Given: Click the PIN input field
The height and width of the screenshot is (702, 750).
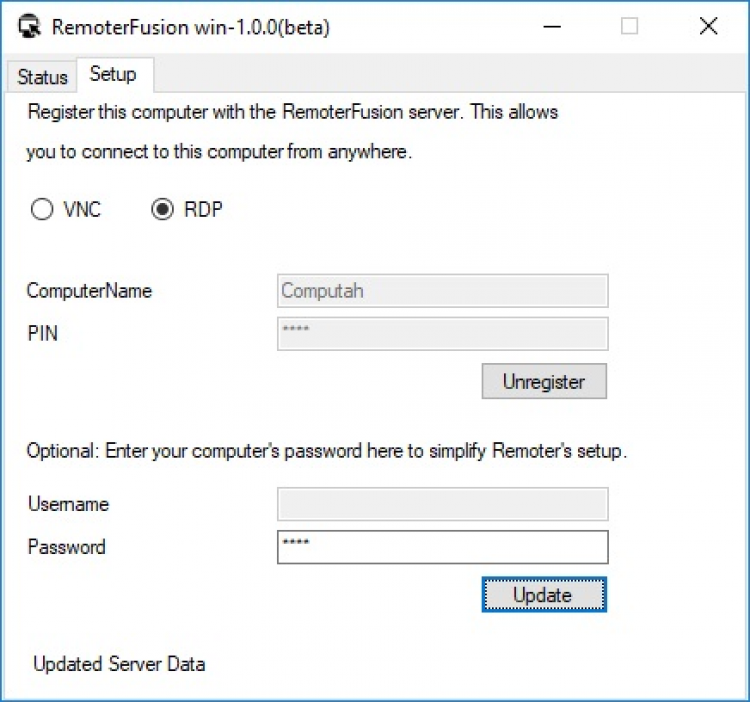Looking at the screenshot, I should (442, 334).
